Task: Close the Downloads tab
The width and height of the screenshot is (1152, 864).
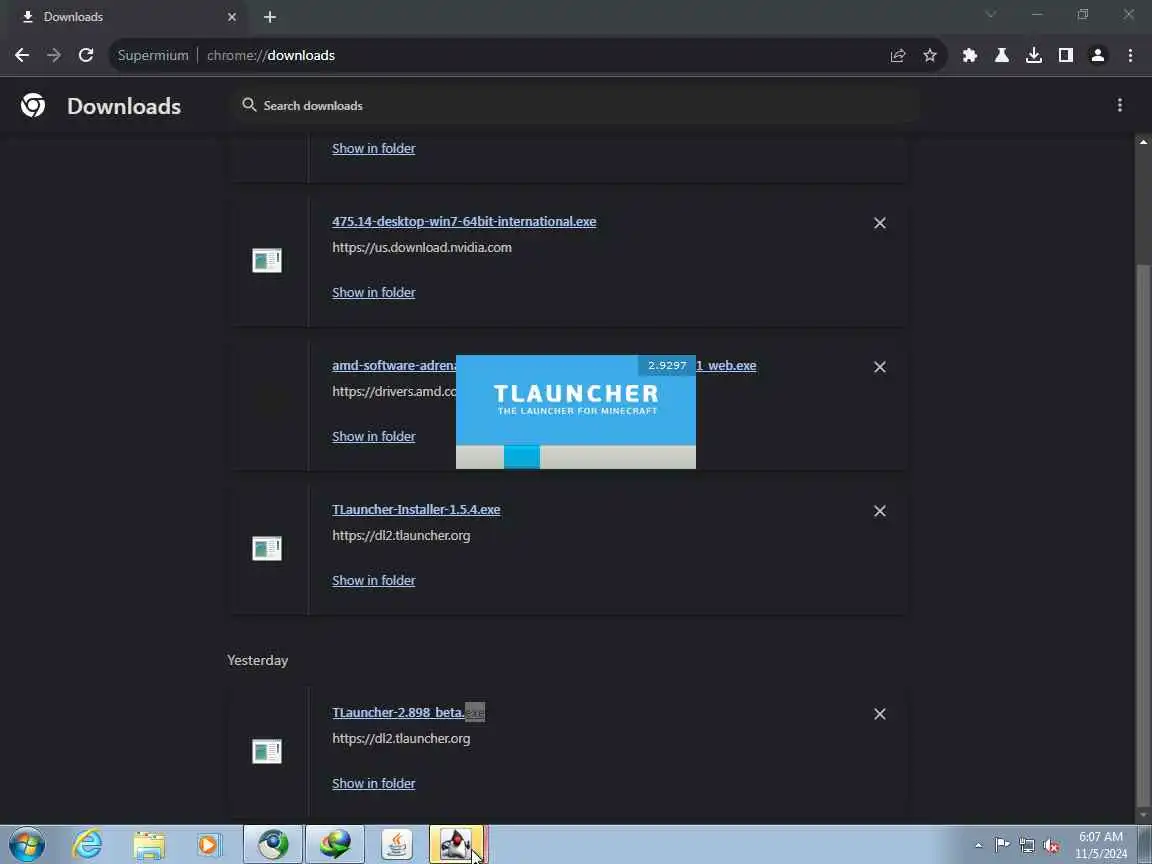Action: [x=232, y=16]
